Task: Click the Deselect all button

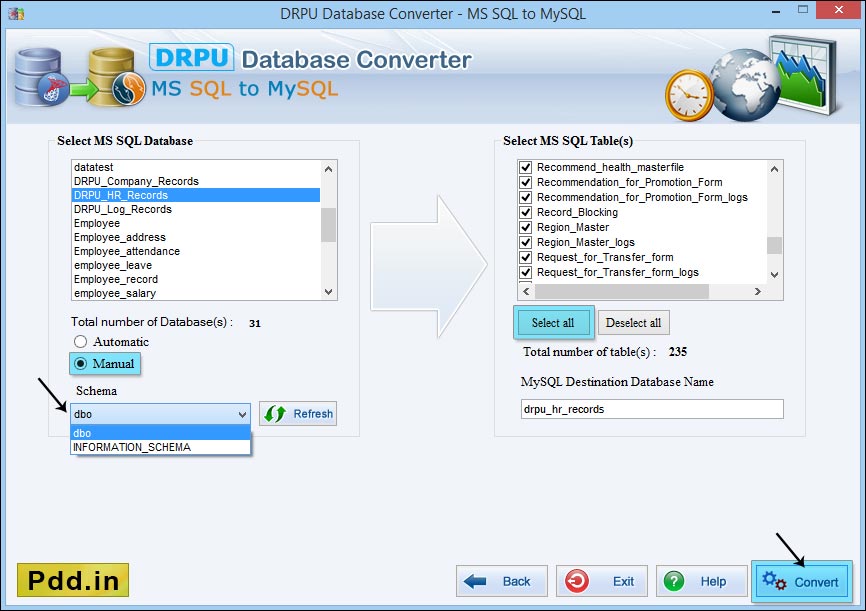Action: point(633,323)
